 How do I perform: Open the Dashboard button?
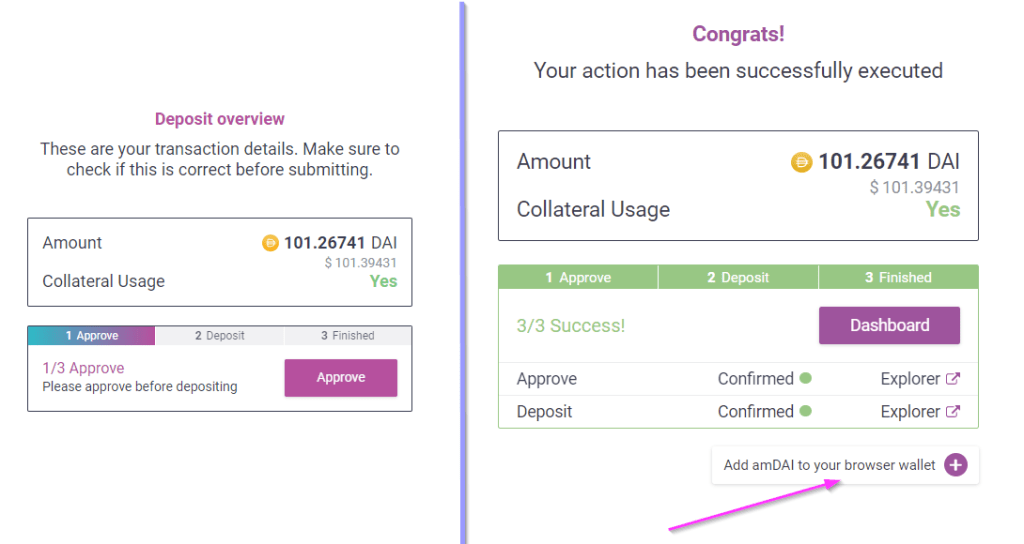tap(889, 325)
